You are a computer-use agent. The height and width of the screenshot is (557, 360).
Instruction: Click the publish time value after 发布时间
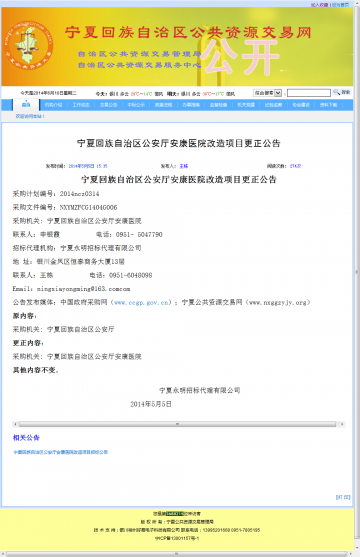coord(88,166)
